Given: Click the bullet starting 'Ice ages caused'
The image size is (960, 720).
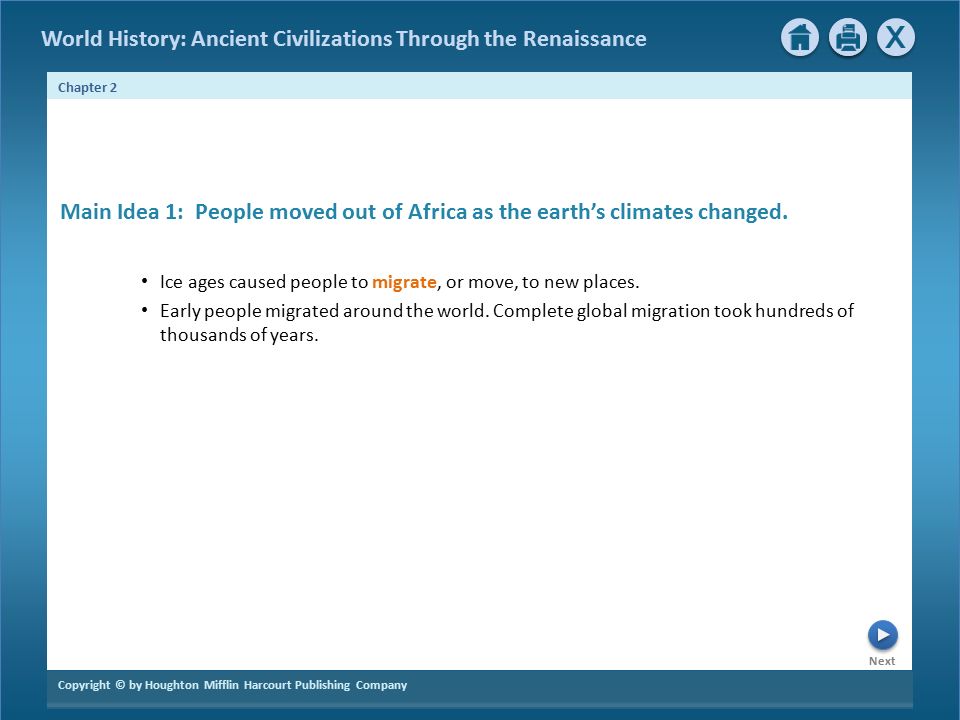Looking at the screenshot, I should 399,282.
